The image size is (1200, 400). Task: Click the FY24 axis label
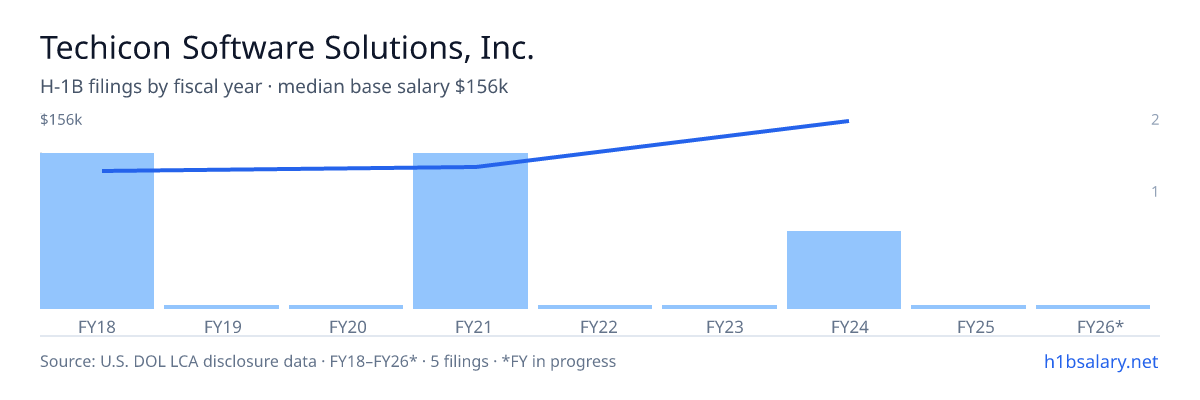pyautogui.click(x=844, y=327)
